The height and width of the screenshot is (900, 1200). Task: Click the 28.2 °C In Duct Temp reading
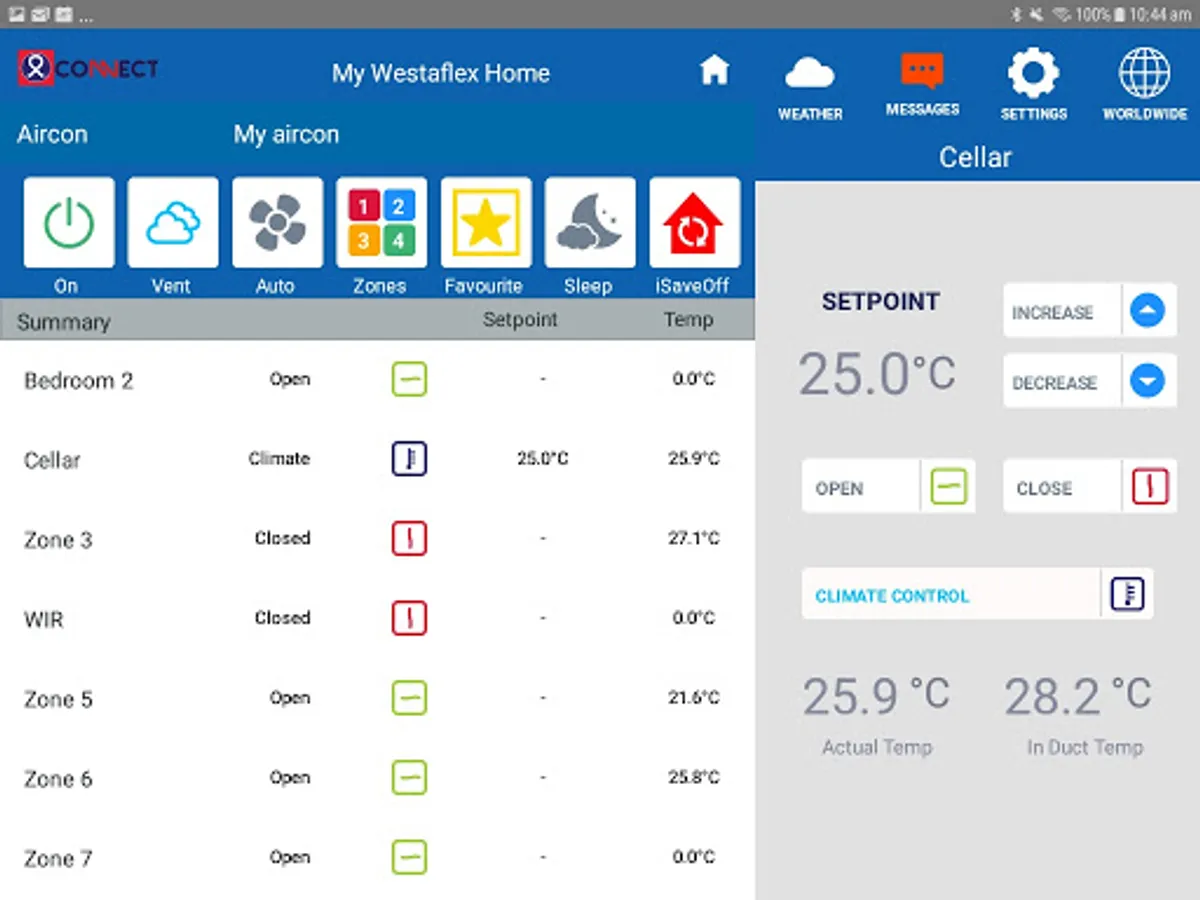[x=1077, y=694]
